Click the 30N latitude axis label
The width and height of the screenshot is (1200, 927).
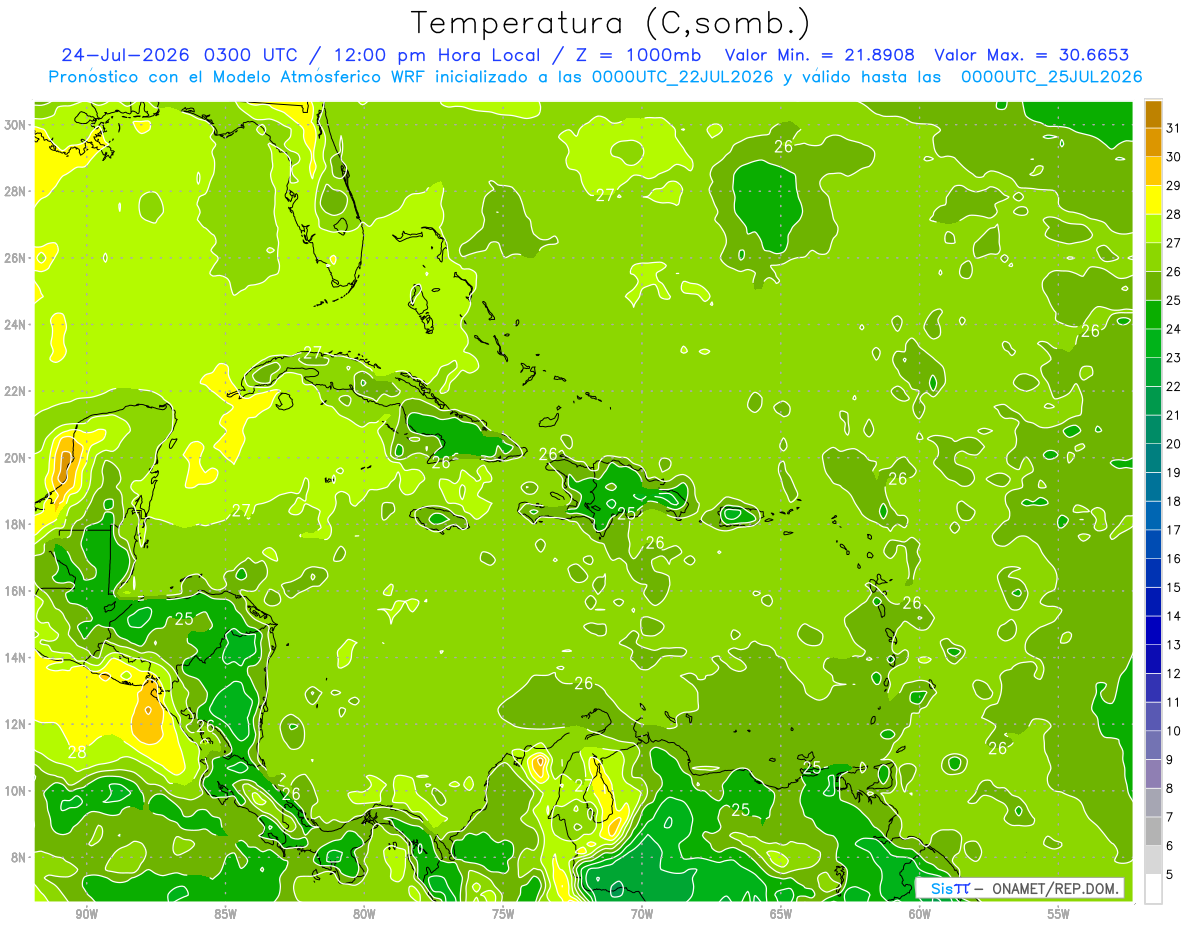[x=16, y=124]
